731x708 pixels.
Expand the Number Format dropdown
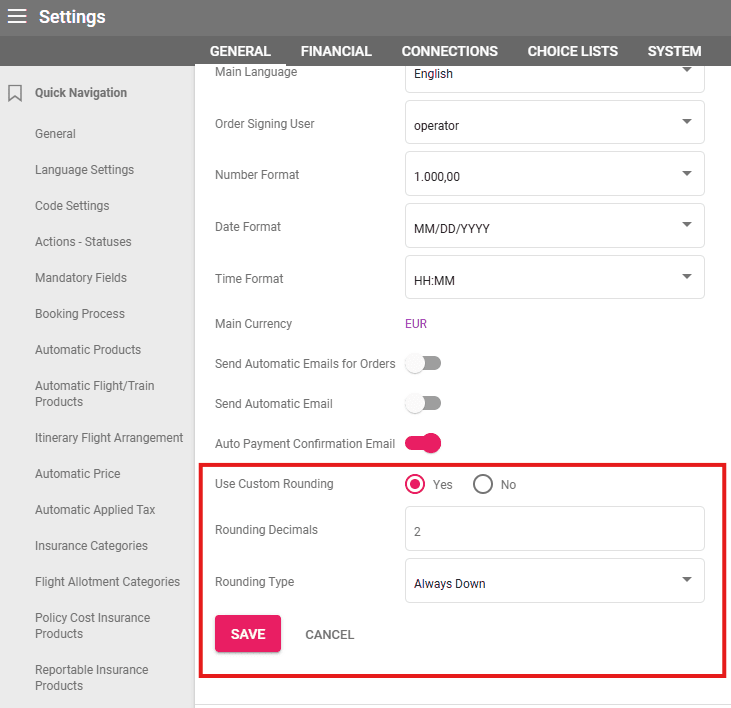pyautogui.click(x=555, y=174)
